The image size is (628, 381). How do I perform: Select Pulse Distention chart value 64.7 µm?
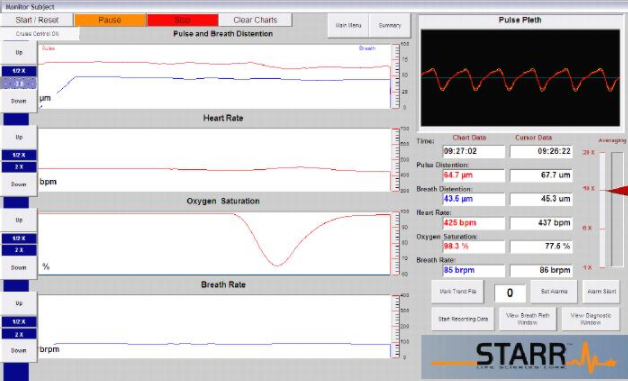pos(474,175)
